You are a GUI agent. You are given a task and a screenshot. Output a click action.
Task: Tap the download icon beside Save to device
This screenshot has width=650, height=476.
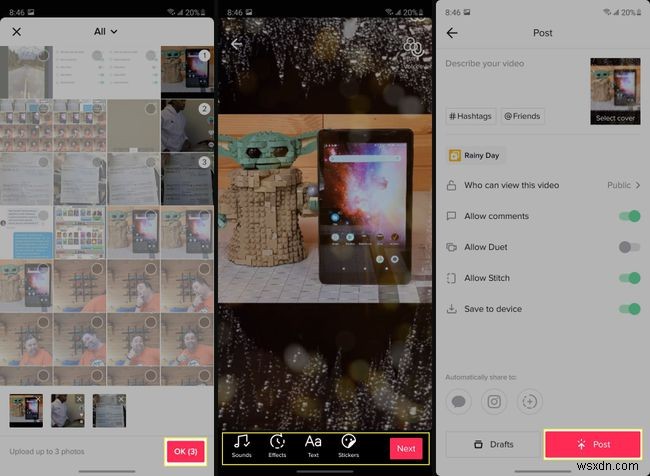tap(451, 309)
